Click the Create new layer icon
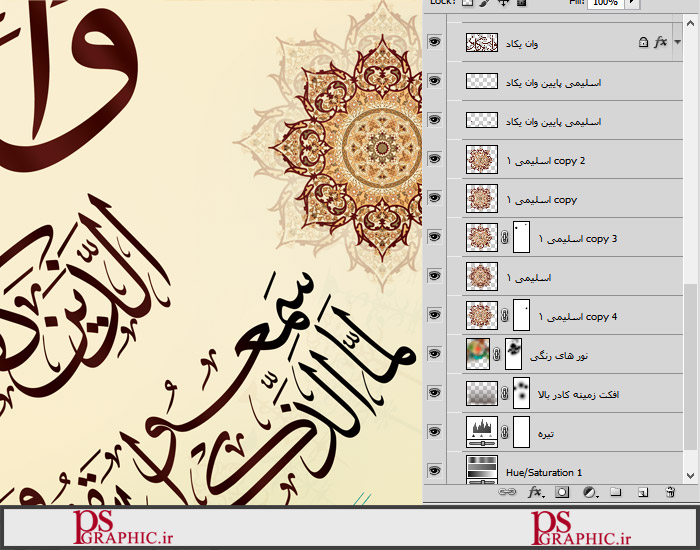 click(643, 492)
